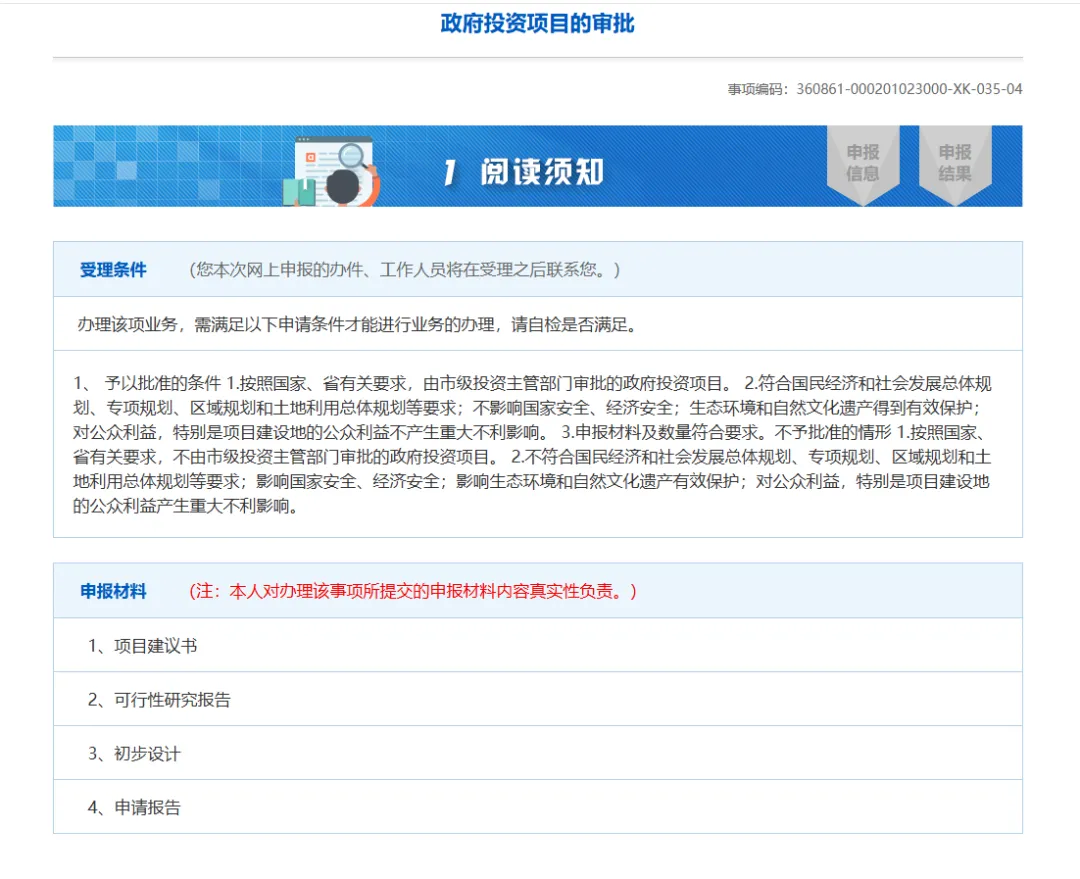The height and width of the screenshot is (879, 1080).
Task: Select the page title 政府投资项目的审批
Action: 537,23
